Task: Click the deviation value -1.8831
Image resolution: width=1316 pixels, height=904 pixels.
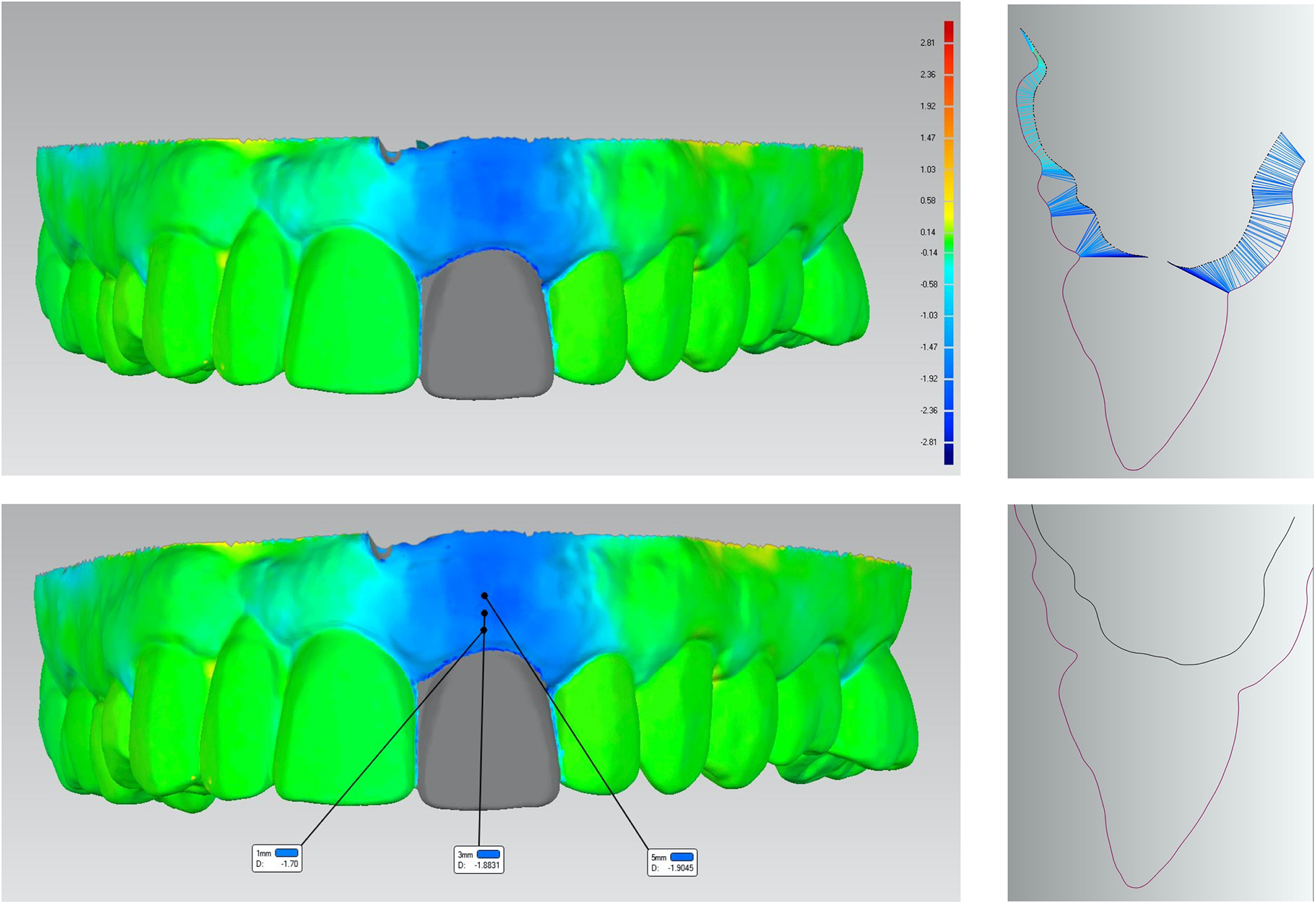Action: pos(487,865)
